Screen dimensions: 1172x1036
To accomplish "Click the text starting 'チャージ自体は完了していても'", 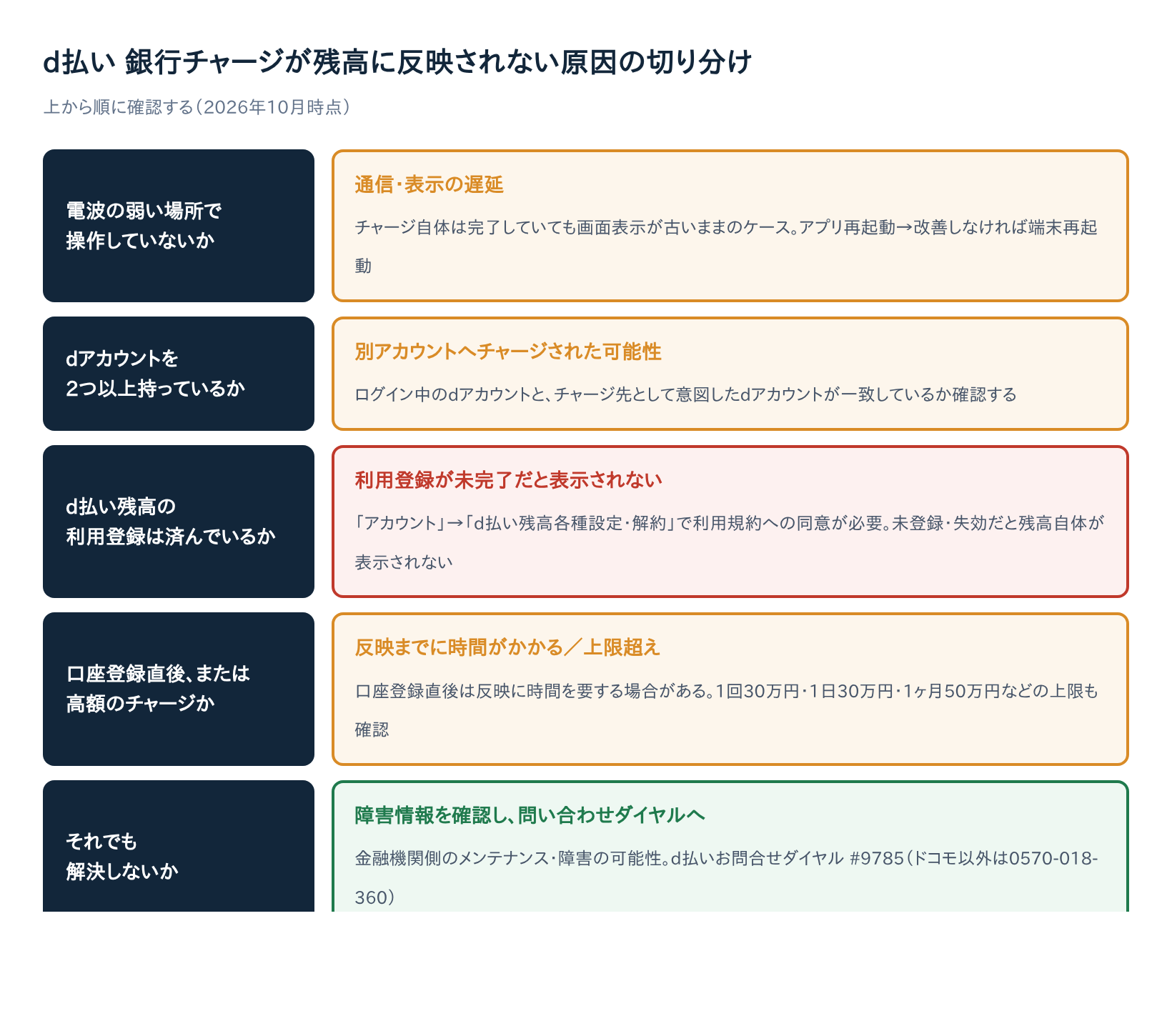I will click(x=726, y=246).
